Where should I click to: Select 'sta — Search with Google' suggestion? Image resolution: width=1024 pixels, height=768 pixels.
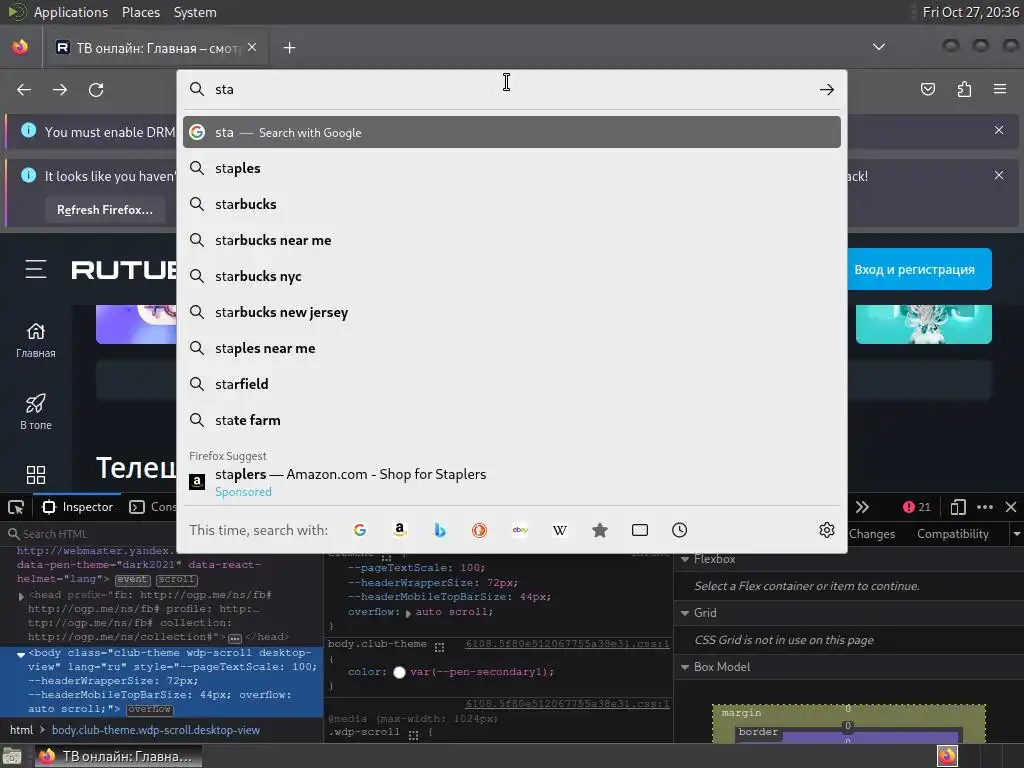511,133
